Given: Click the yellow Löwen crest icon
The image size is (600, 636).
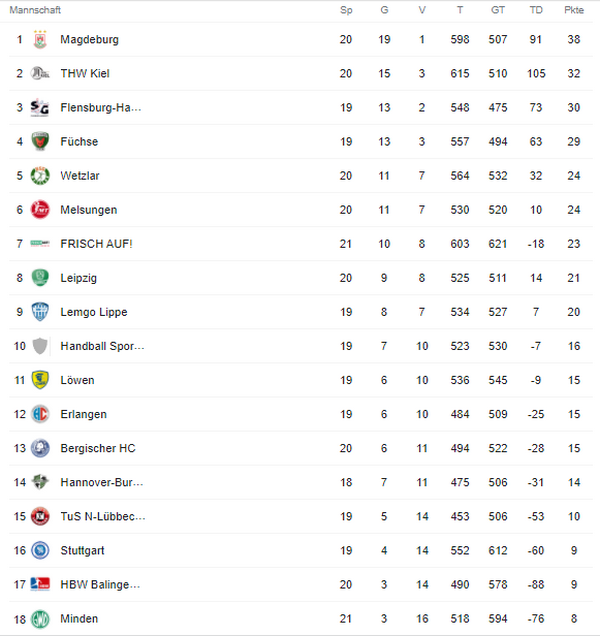Looking at the screenshot, I should point(40,380).
